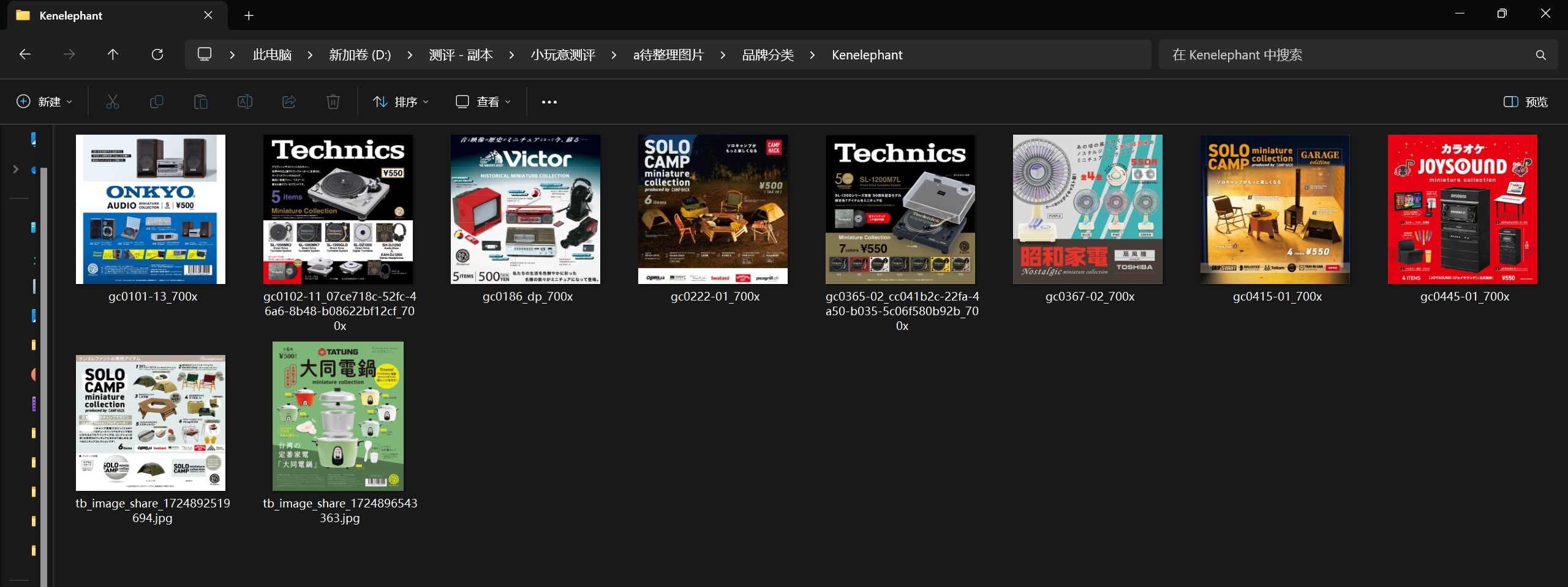Click the Kenelephant search box
Image resolution: width=1568 pixels, height=587 pixels.
click(x=1347, y=55)
